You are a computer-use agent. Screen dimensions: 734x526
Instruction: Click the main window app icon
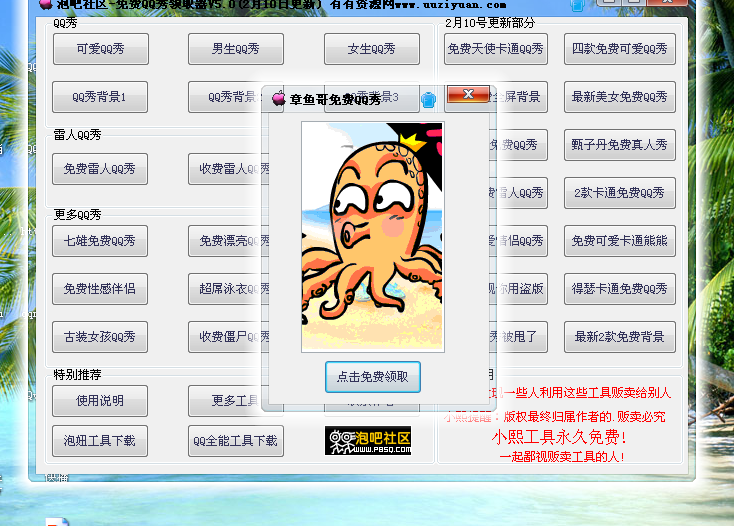click(45, 5)
